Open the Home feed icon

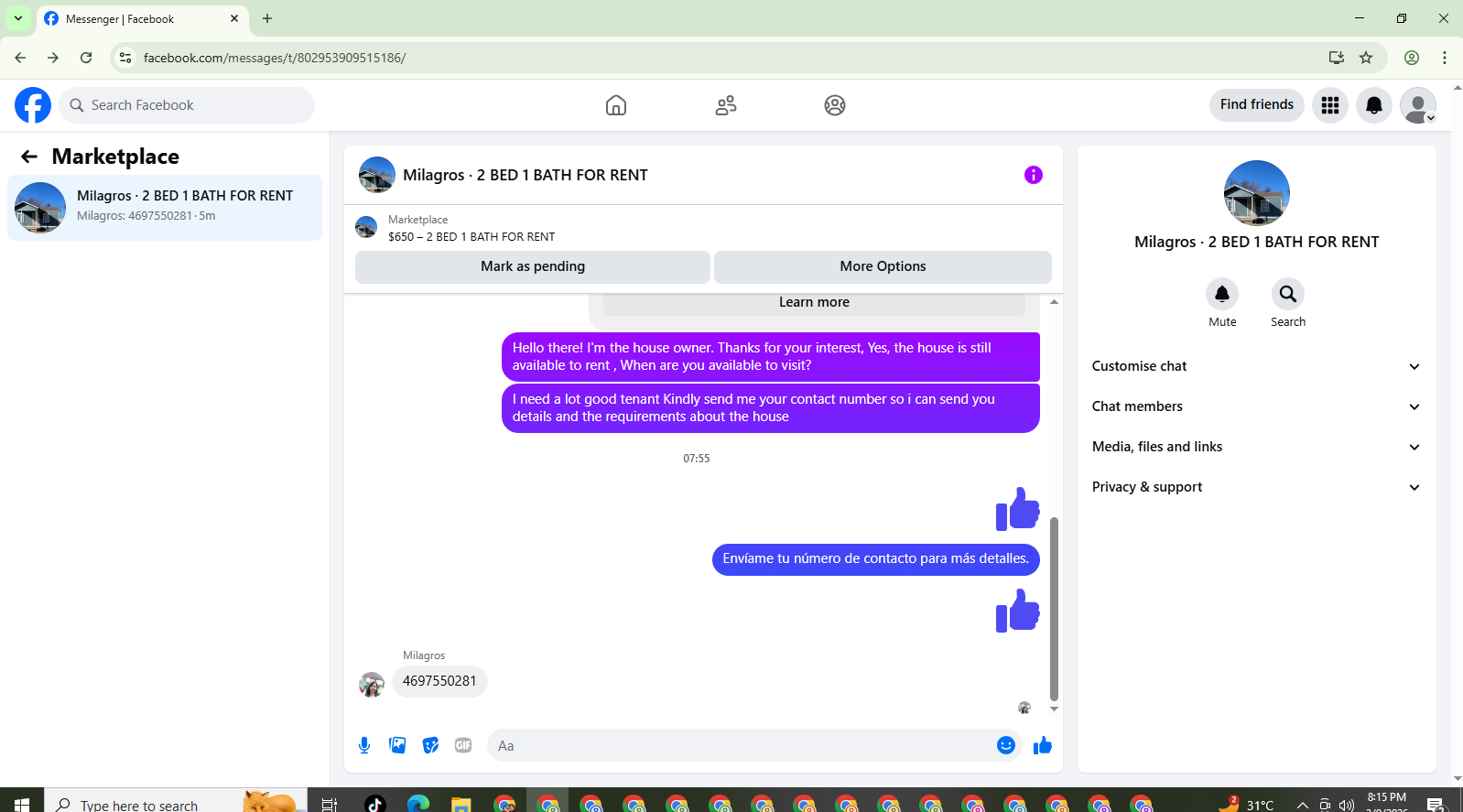pyautogui.click(x=616, y=105)
